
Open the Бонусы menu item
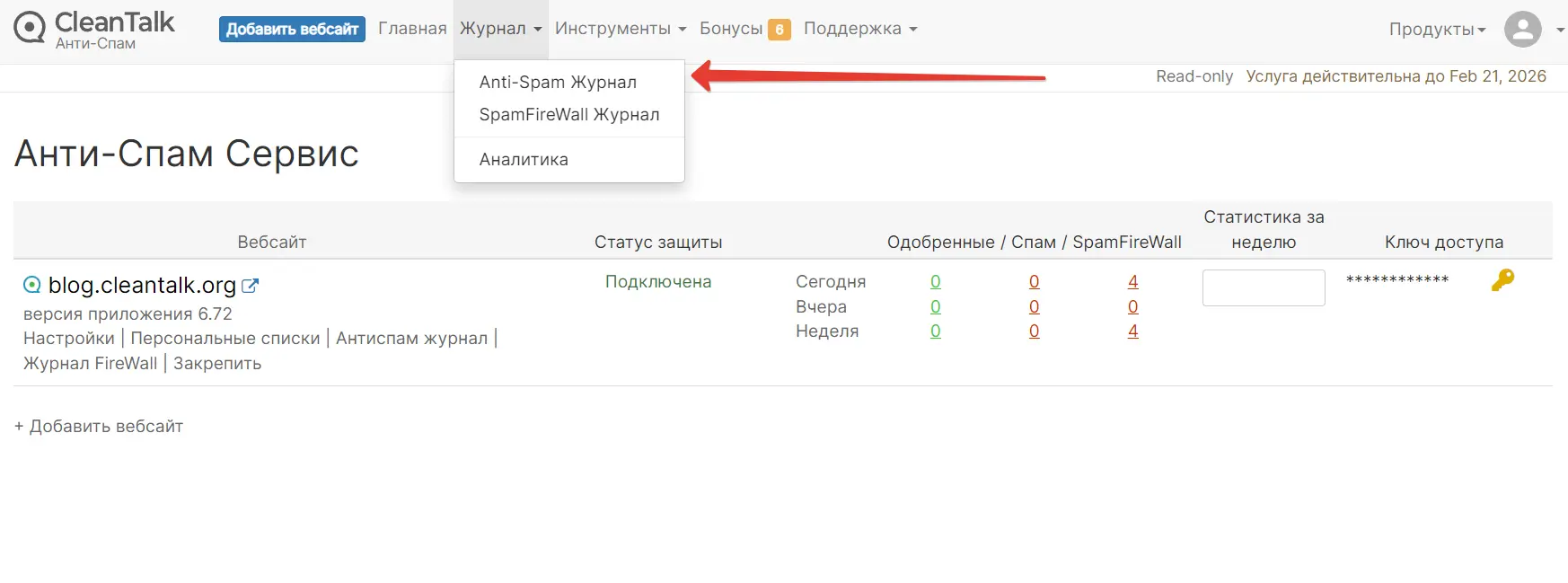pyautogui.click(x=731, y=29)
